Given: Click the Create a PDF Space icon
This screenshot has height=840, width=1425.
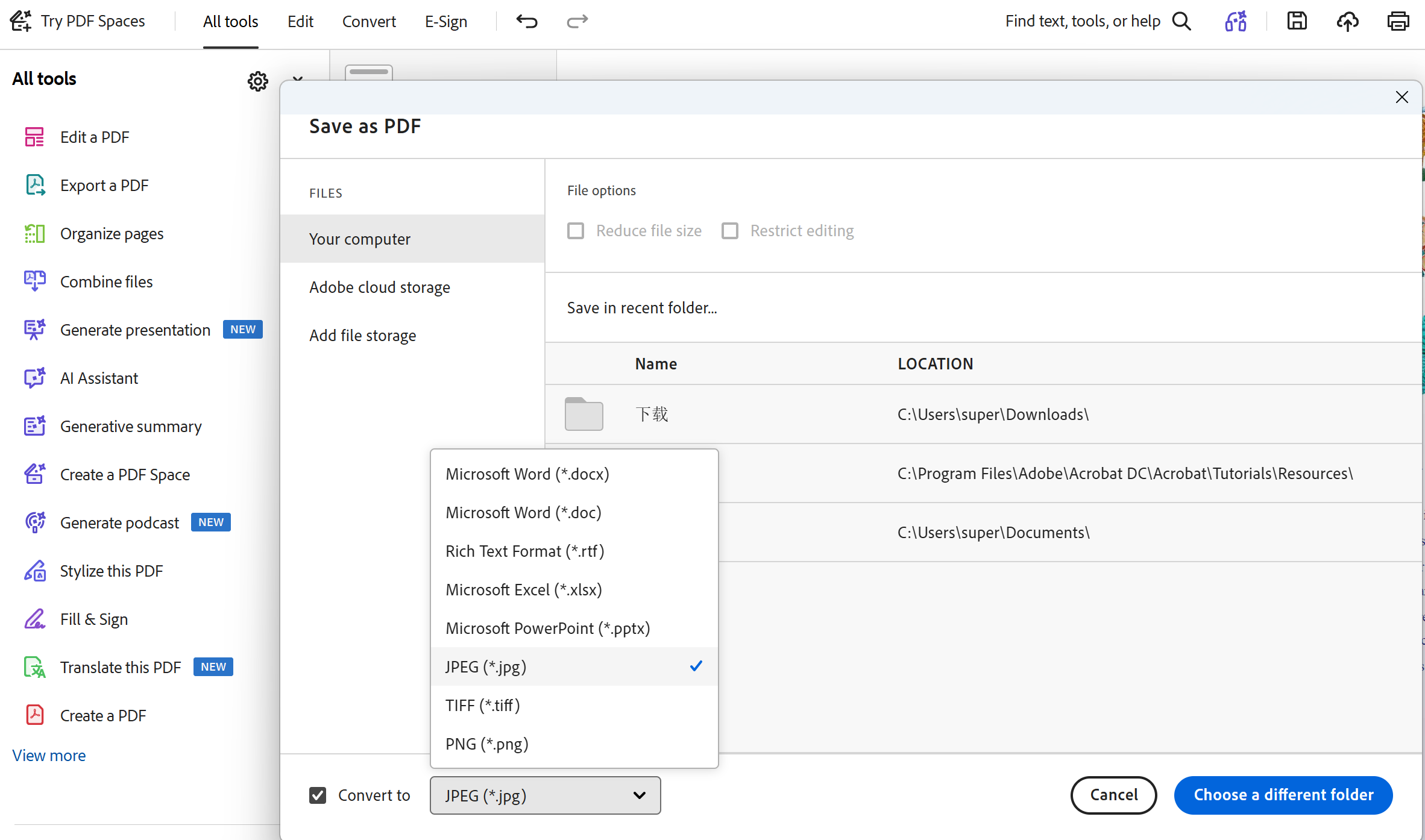Looking at the screenshot, I should click(x=34, y=474).
